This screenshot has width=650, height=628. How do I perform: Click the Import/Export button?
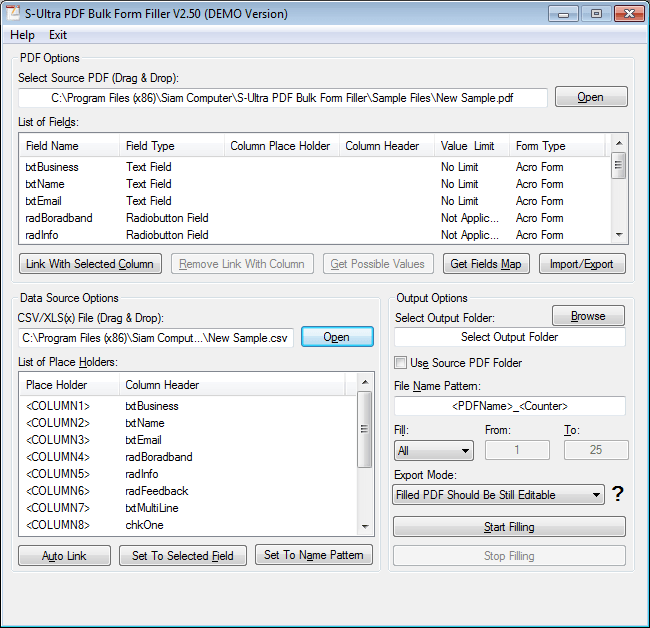click(583, 264)
